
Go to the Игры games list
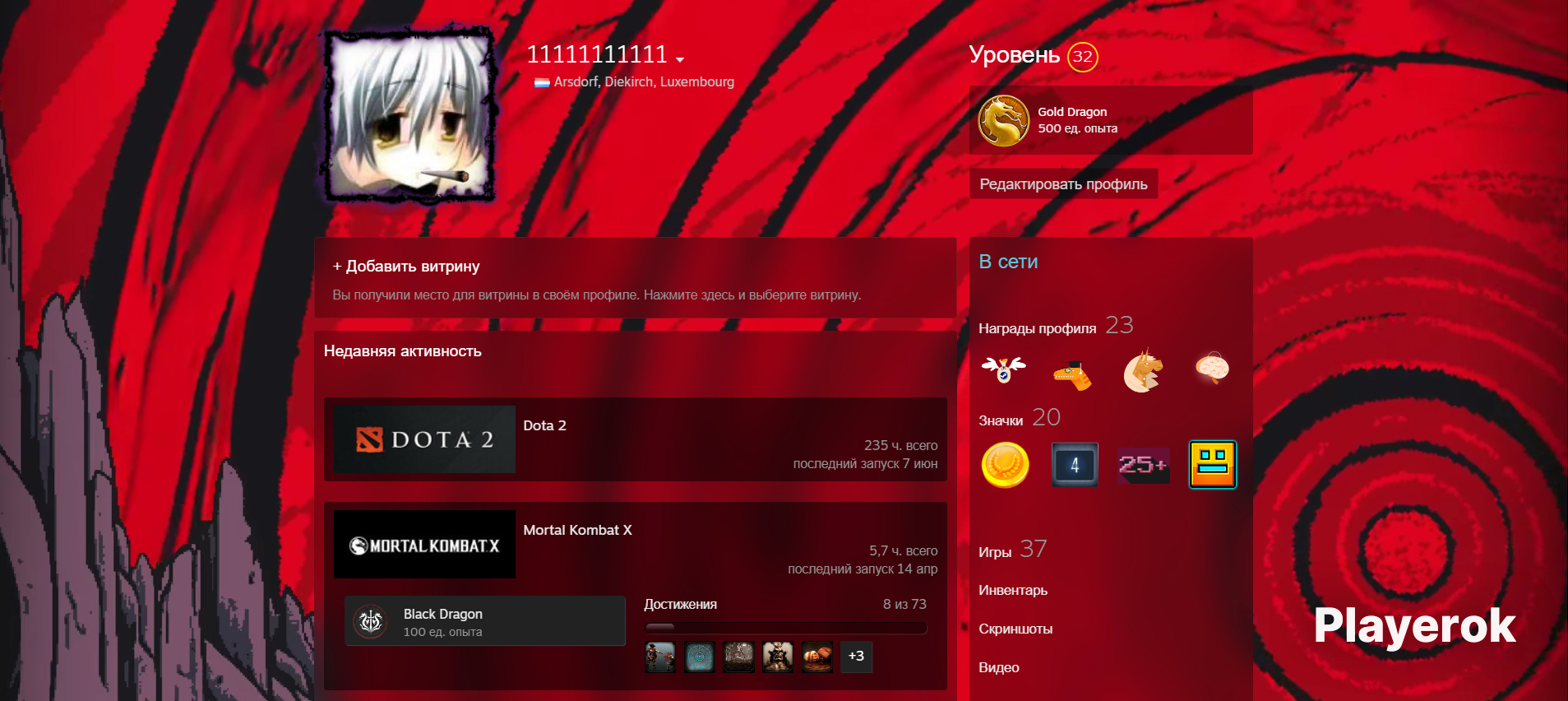point(995,552)
